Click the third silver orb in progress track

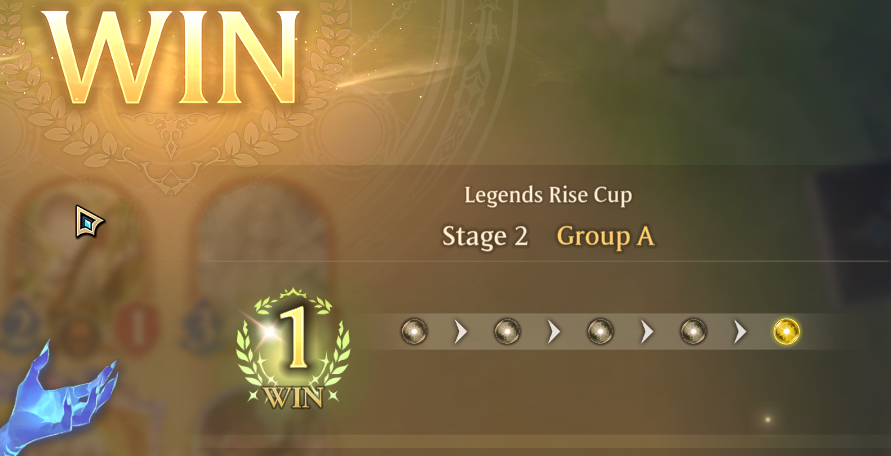(x=600, y=331)
